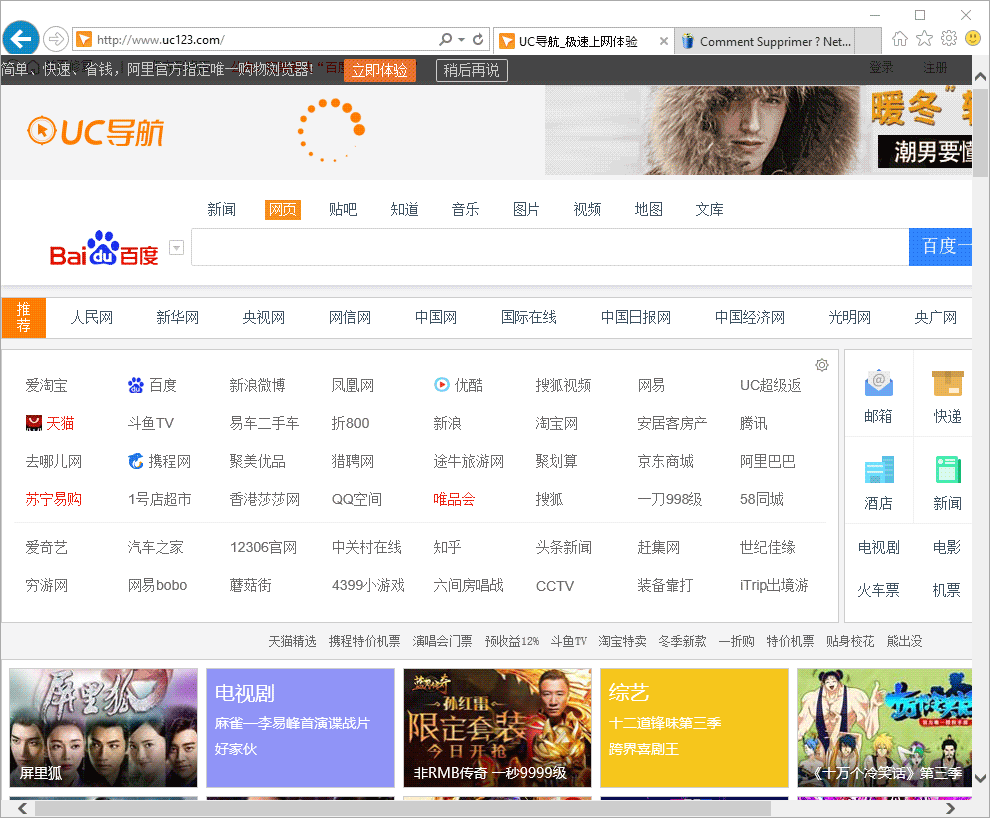Open 新华网 link
This screenshot has height=818, width=990.
click(x=177, y=317)
